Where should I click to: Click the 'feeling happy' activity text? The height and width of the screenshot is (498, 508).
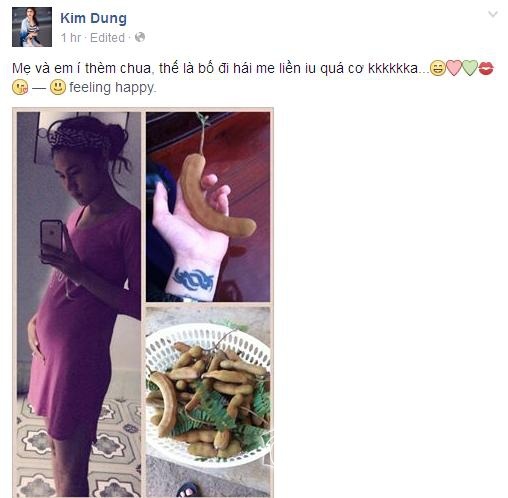point(112,88)
